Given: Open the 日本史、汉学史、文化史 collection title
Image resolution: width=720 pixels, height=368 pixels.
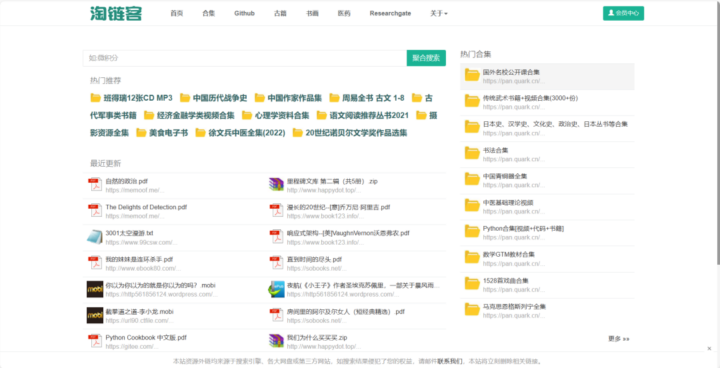Looking at the screenshot, I should click(555, 124).
